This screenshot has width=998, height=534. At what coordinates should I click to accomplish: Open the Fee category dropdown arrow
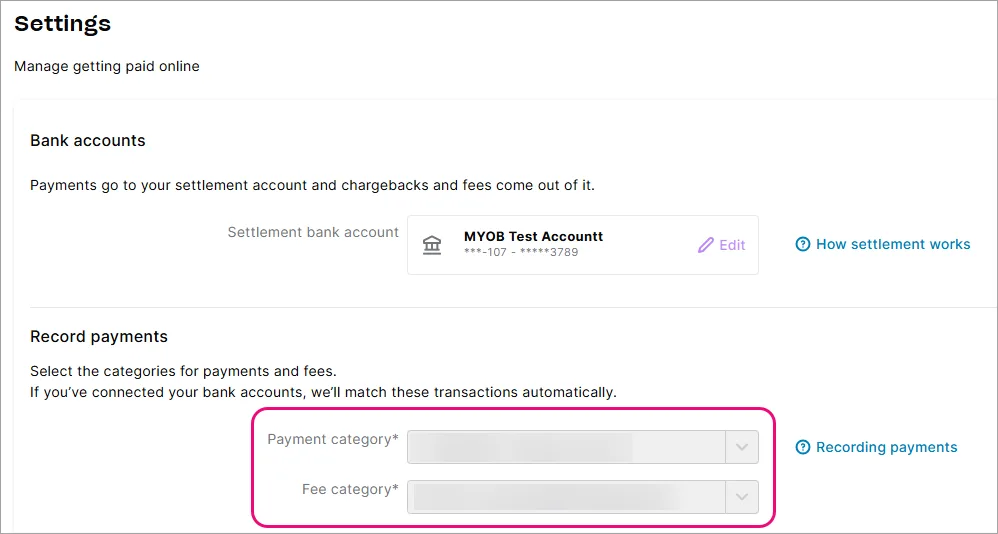tap(741, 496)
